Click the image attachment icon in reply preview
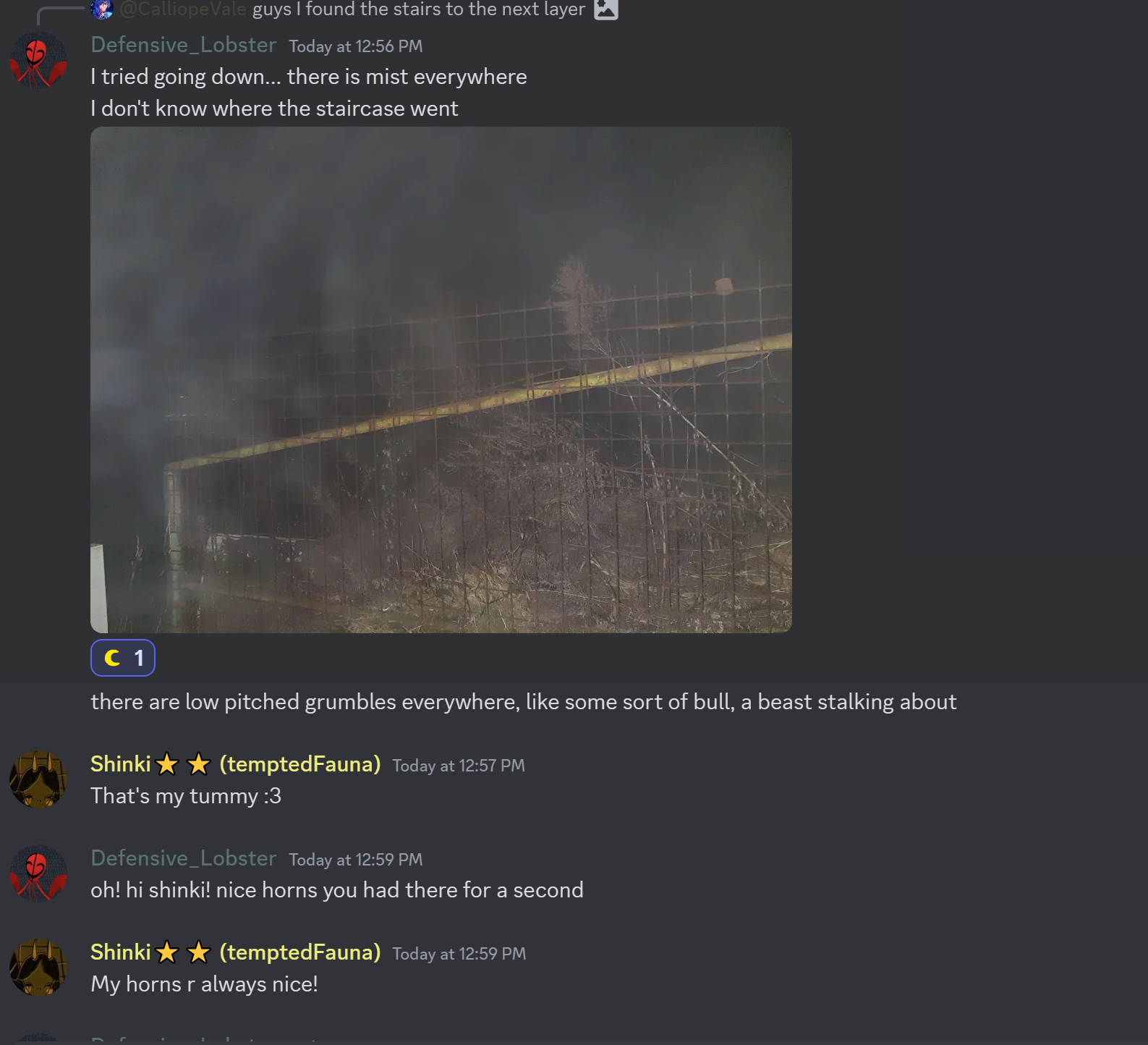The image size is (1148, 1045). (x=606, y=9)
